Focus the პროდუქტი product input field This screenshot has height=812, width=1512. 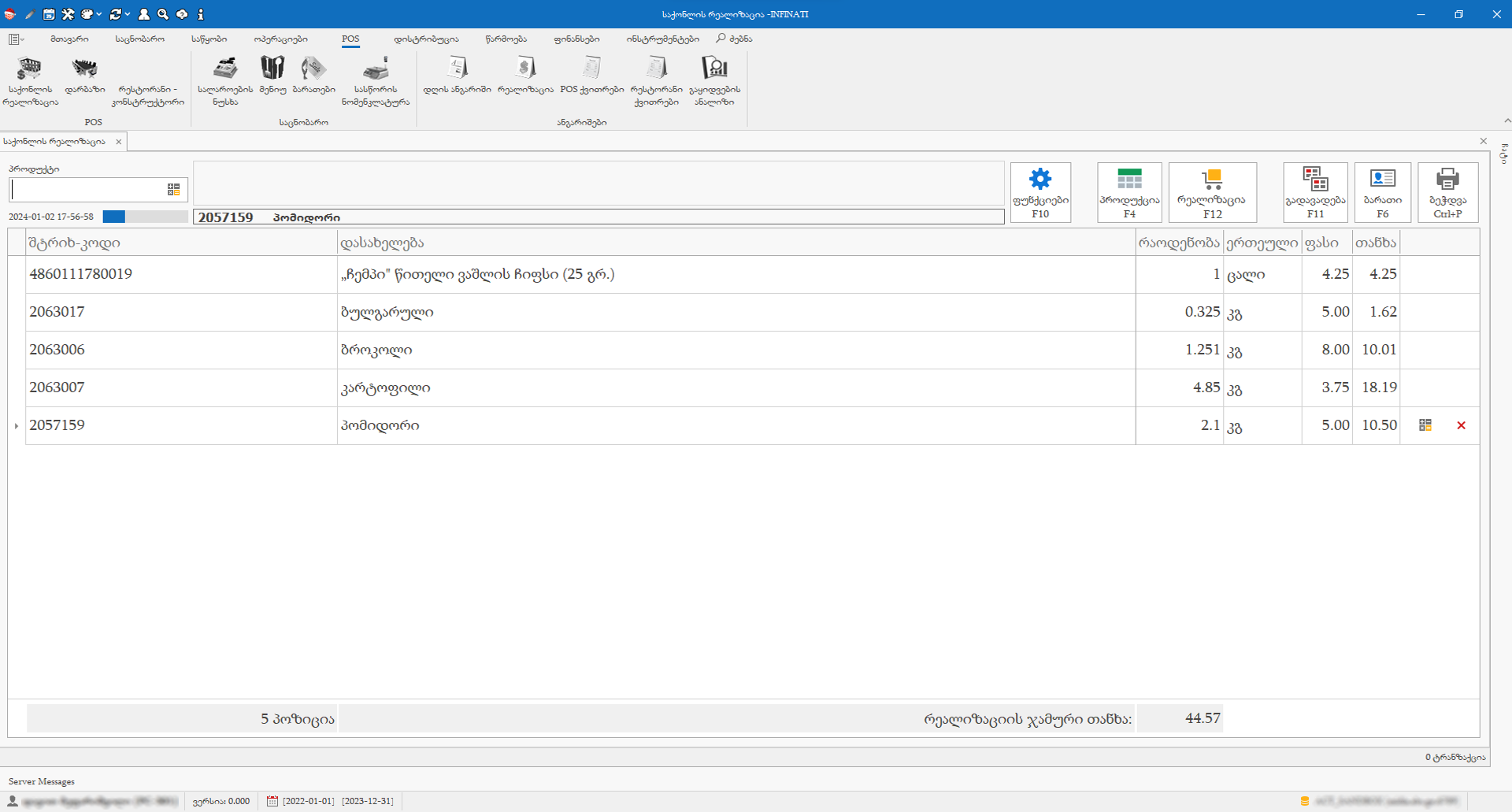tap(87, 190)
